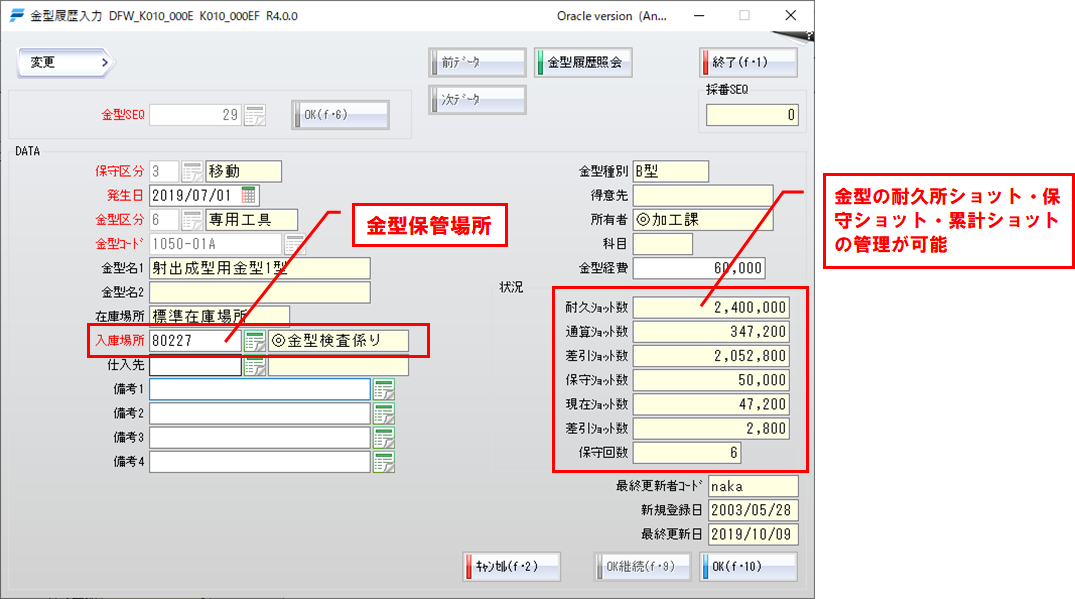1075x599 pixels.
Task: Click the 金型経費 amount field
Action: coord(699,268)
